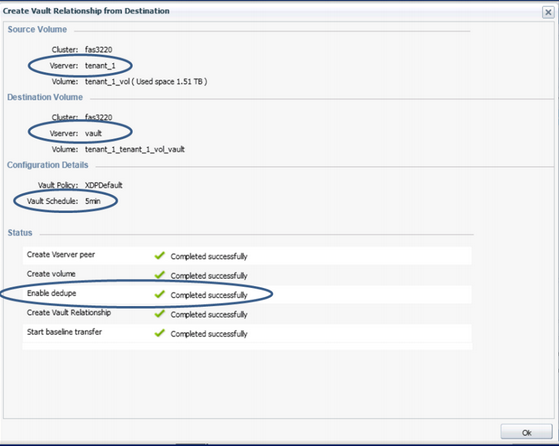The height and width of the screenshot is (446, 559).
Task: Click the green checkmark for Create Vault Relationship
Action: [159, 314]
